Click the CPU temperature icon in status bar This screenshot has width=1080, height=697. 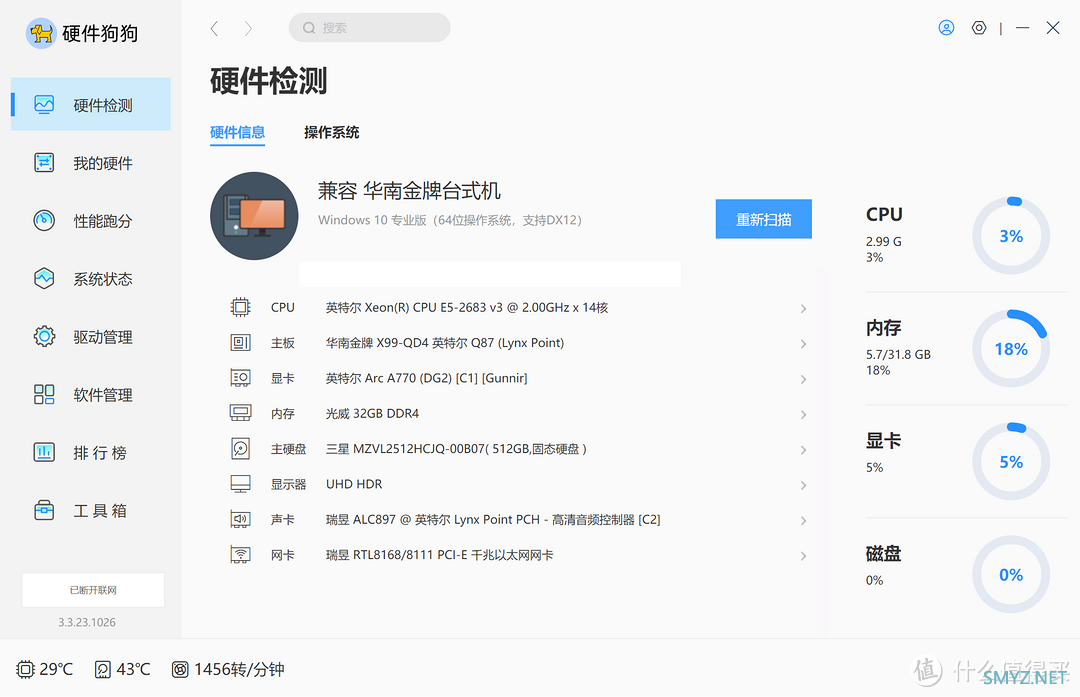point(25,669)
